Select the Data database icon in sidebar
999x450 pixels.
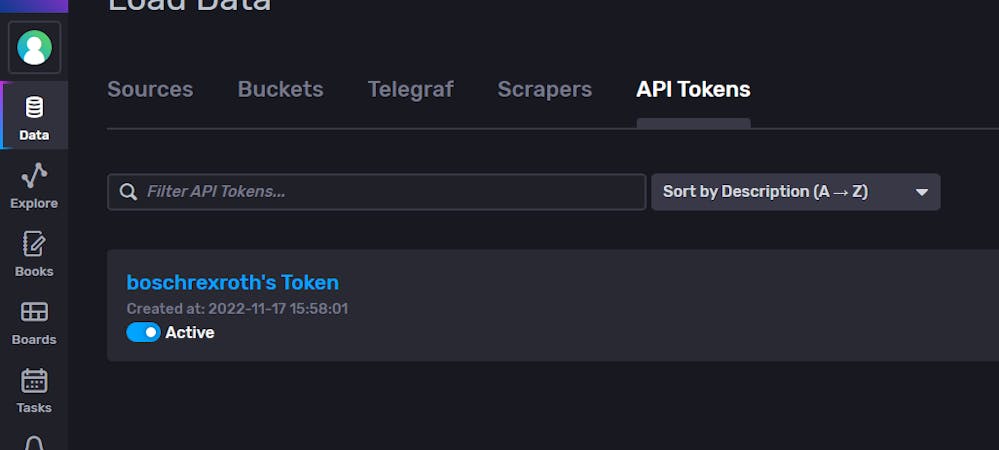(34, 107)
